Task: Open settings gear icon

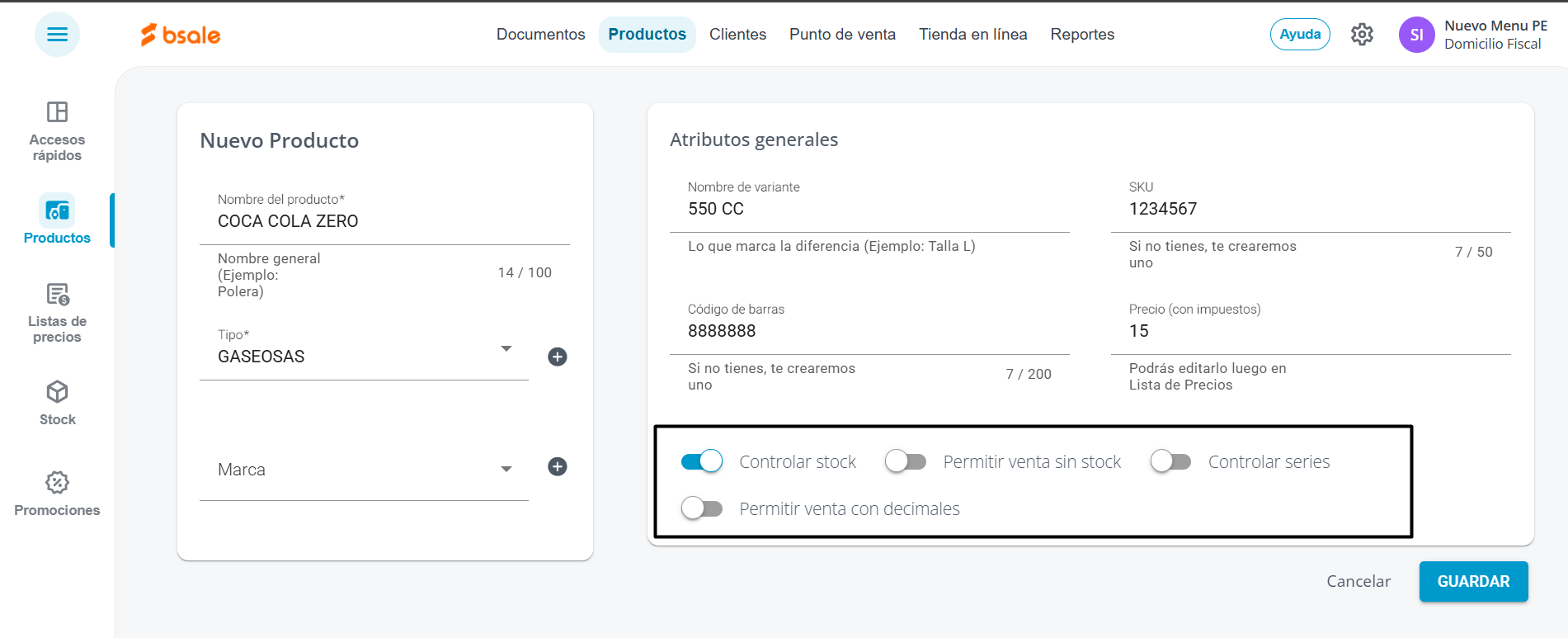Action: (1362, 35)
